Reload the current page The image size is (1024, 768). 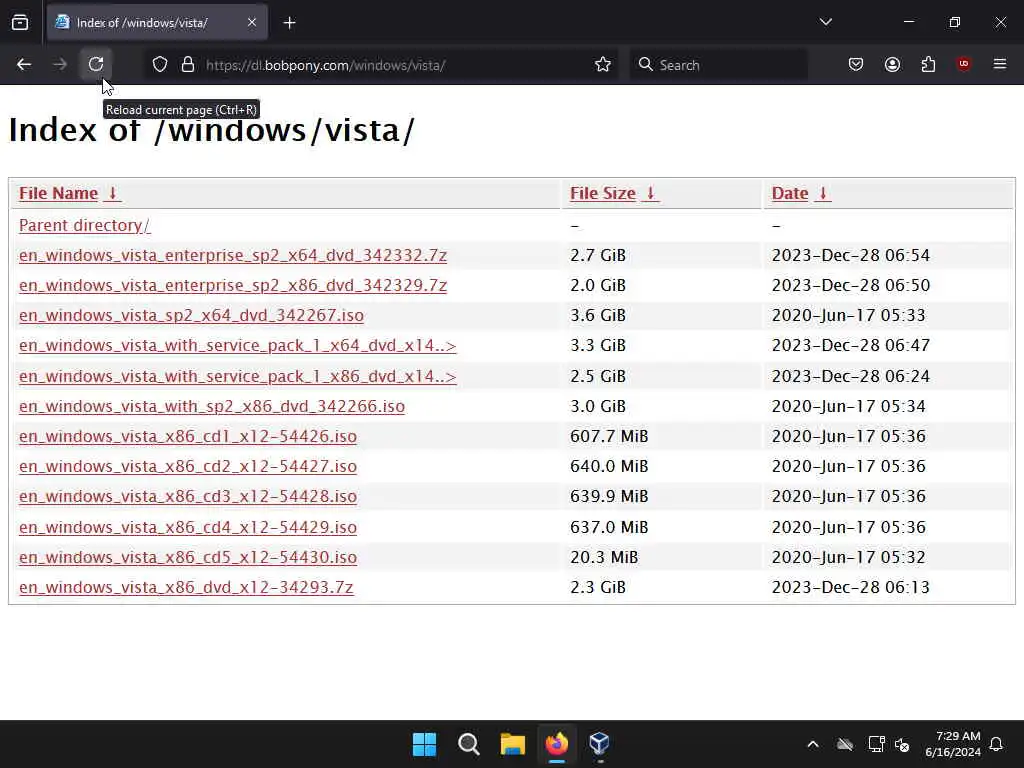96,64
